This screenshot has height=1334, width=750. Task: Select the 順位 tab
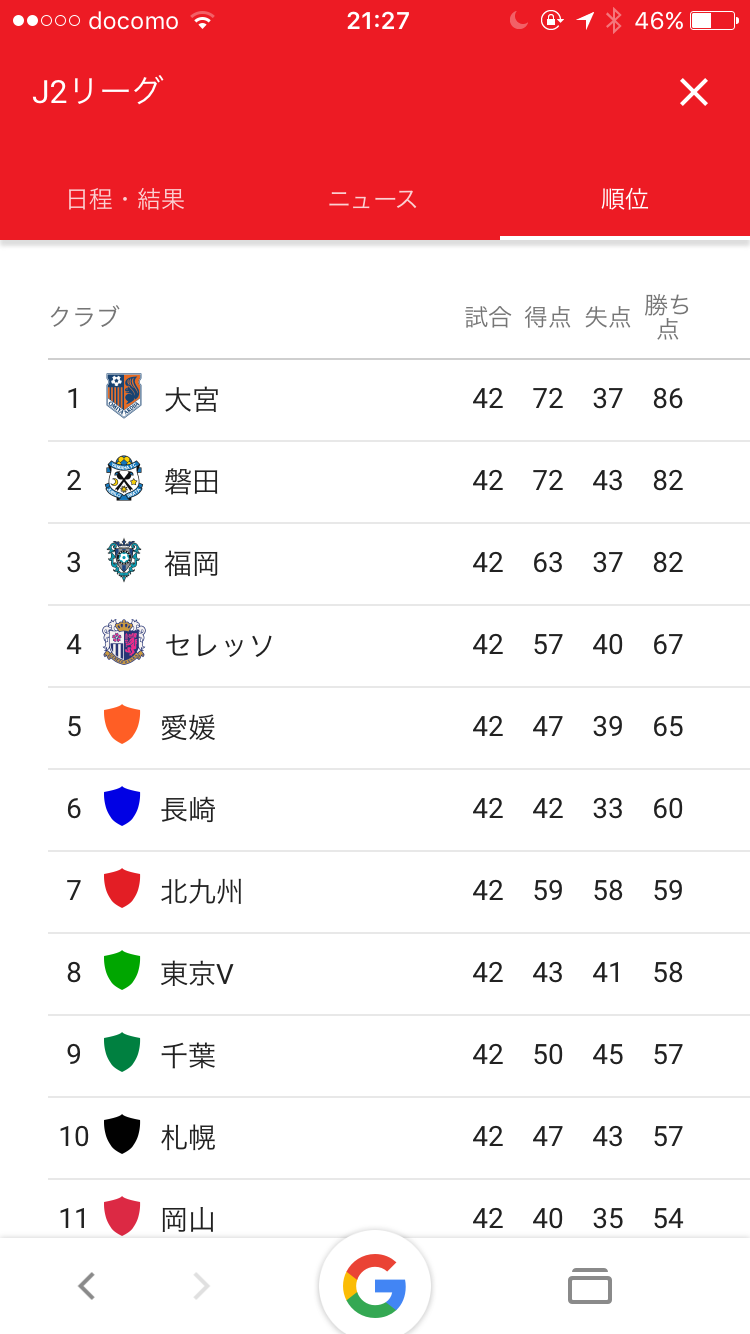point(625,199)
